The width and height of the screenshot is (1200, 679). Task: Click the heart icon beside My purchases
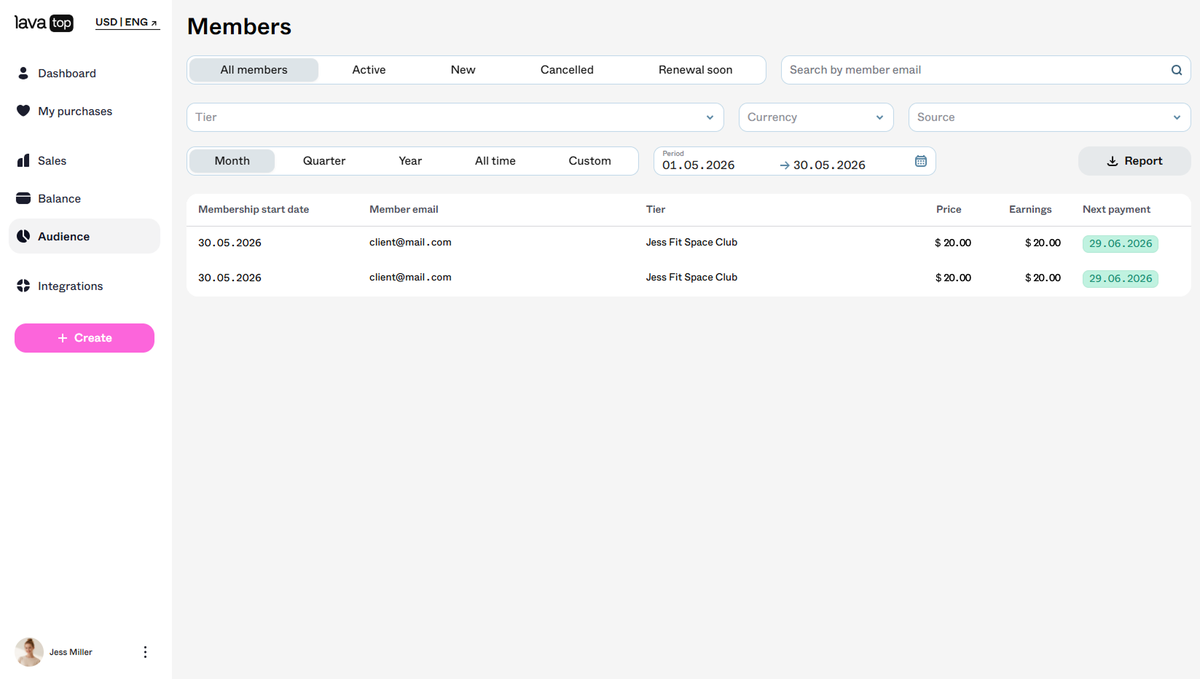(x=23, y=111)
